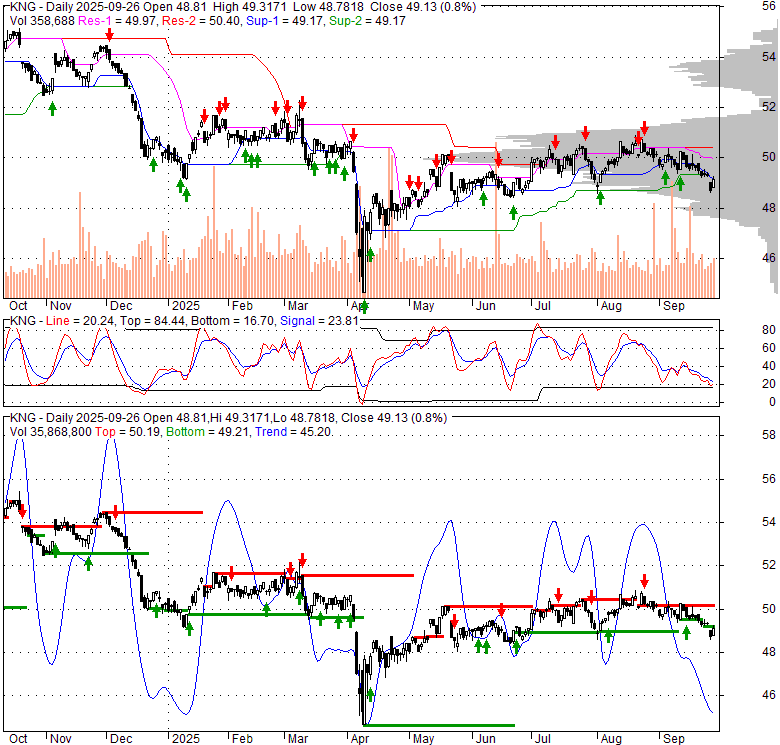Click the 54 price label on bottom chart
Image resolution: width=780 pixels, height=745 pixels.
coord(769,522)
